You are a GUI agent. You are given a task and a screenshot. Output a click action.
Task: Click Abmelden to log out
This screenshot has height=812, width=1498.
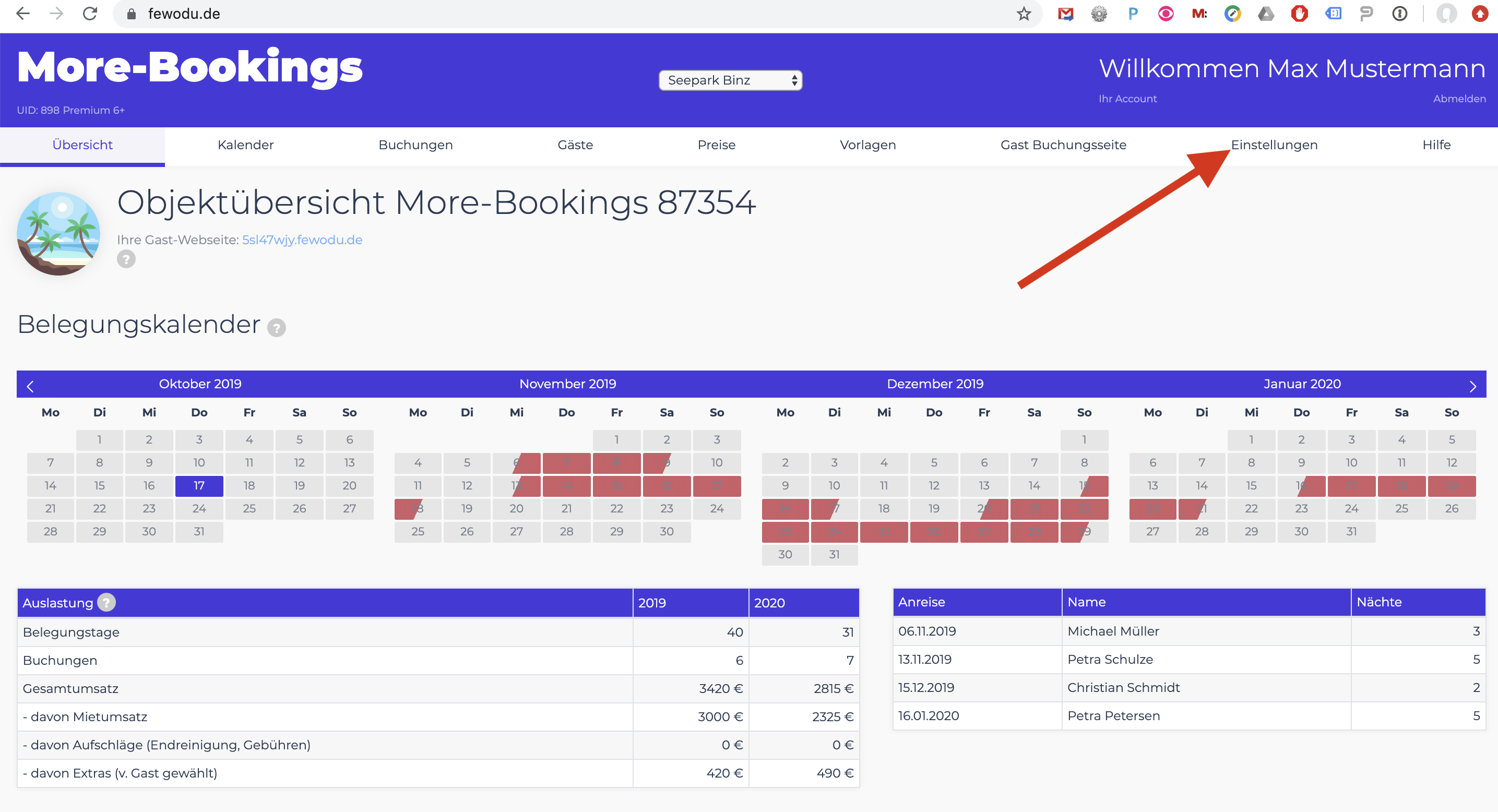(1459, 99)
